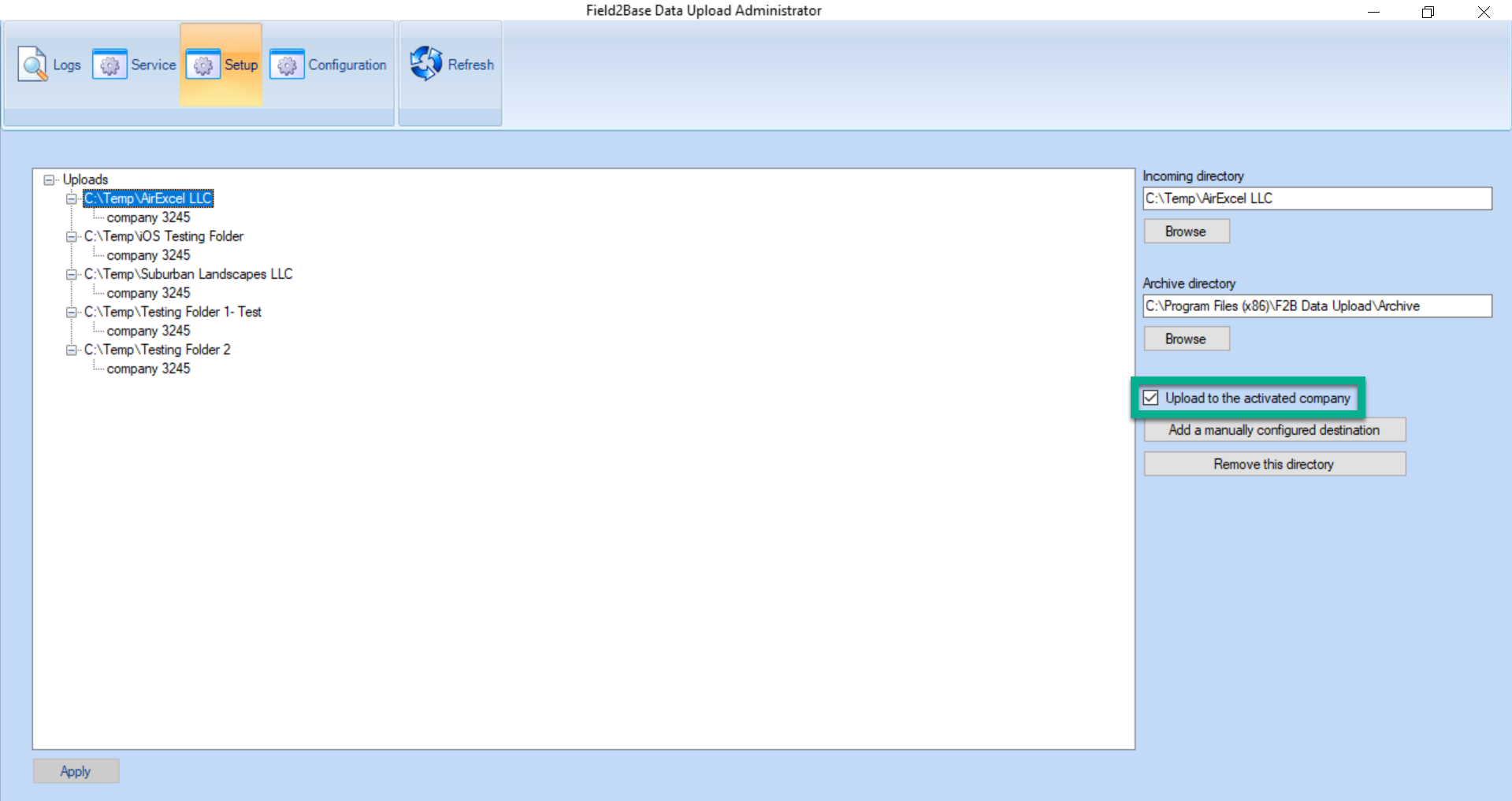Collapse the C:\Temp\AirExcel LLC node
Screen dimensions: 1512x801
pyautogui.click(x=72, y=198)
